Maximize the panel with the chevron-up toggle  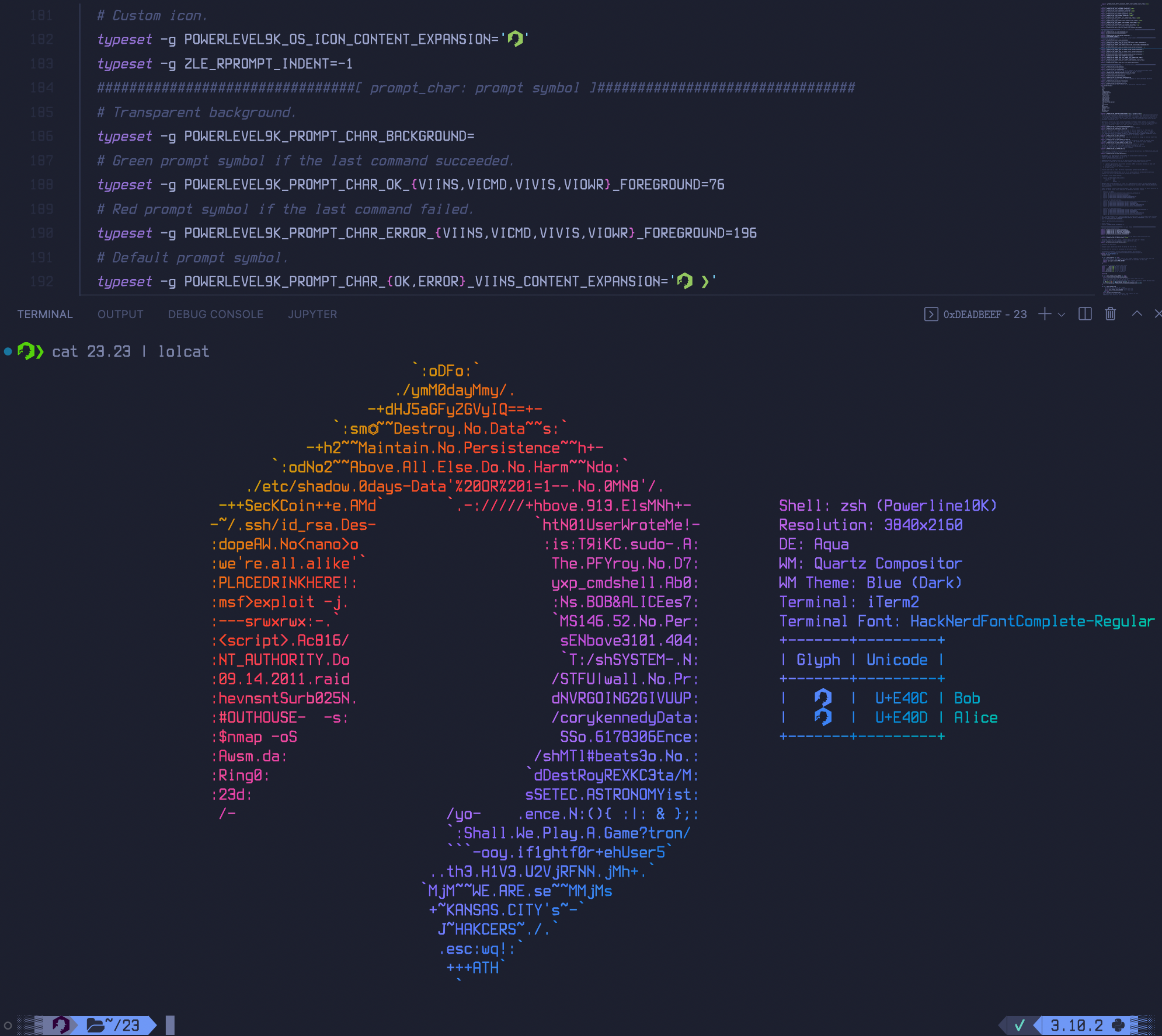(x=1137, y=314)
